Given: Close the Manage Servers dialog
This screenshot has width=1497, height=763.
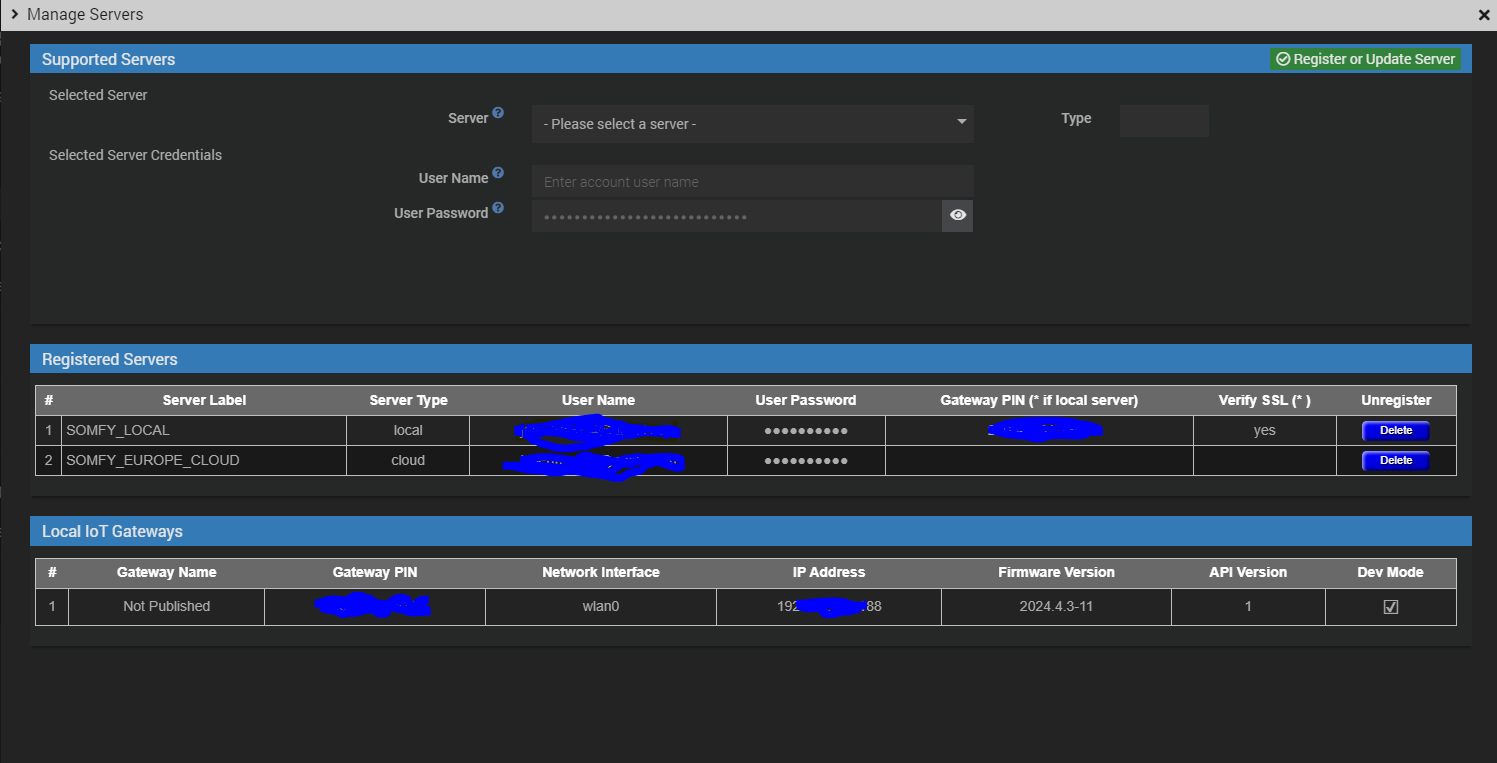Looking at the screenshot, I should tap(1484, 15).
